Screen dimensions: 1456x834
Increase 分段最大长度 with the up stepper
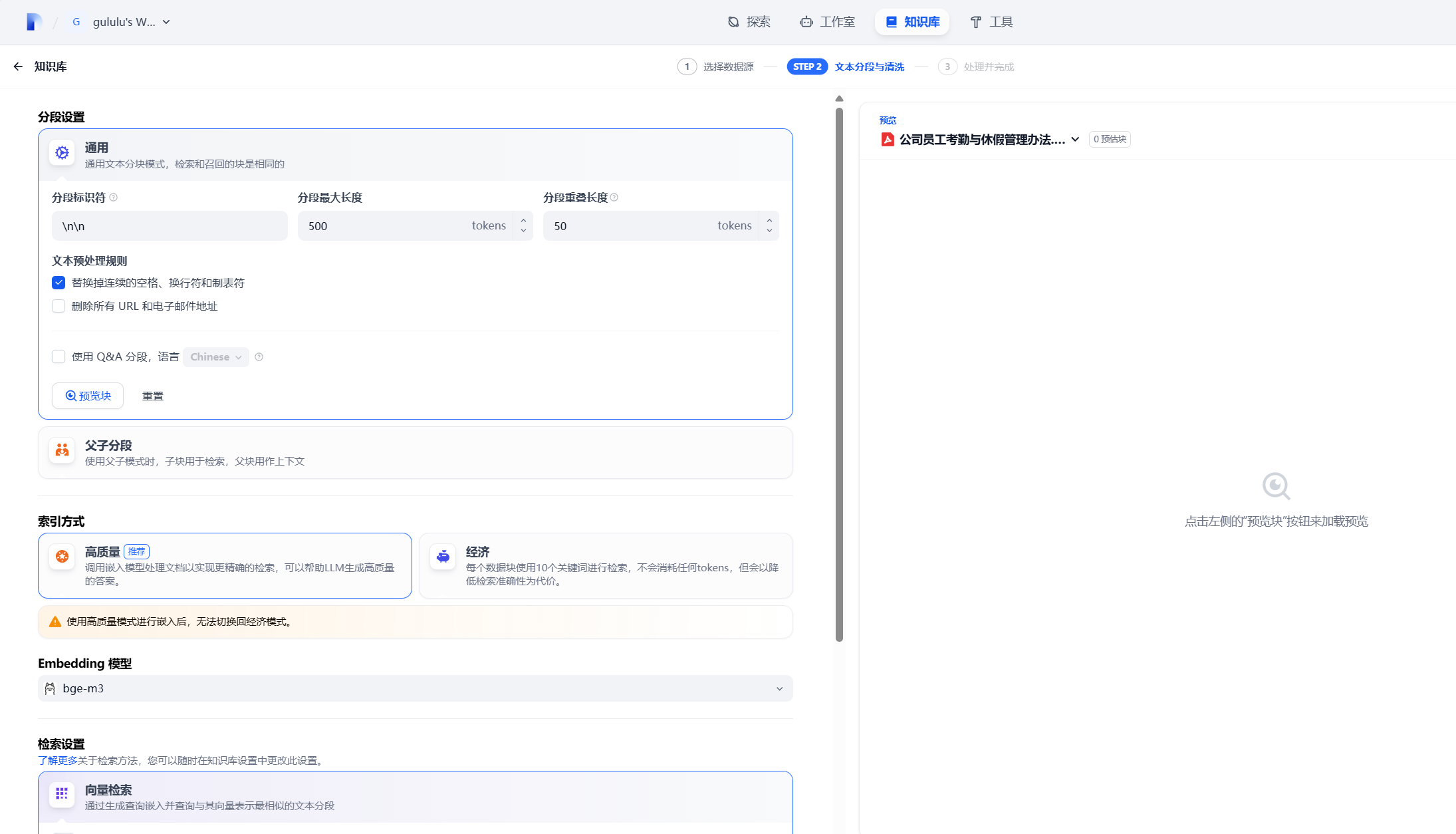coord(524,220)
